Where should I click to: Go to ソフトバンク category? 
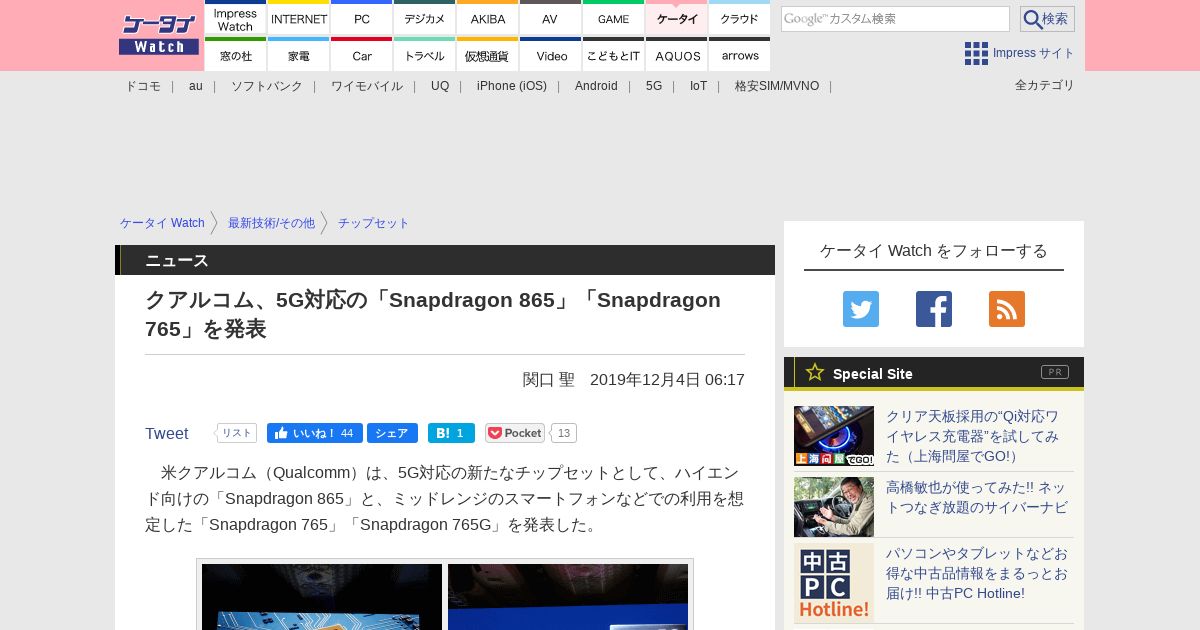(267, 86)
